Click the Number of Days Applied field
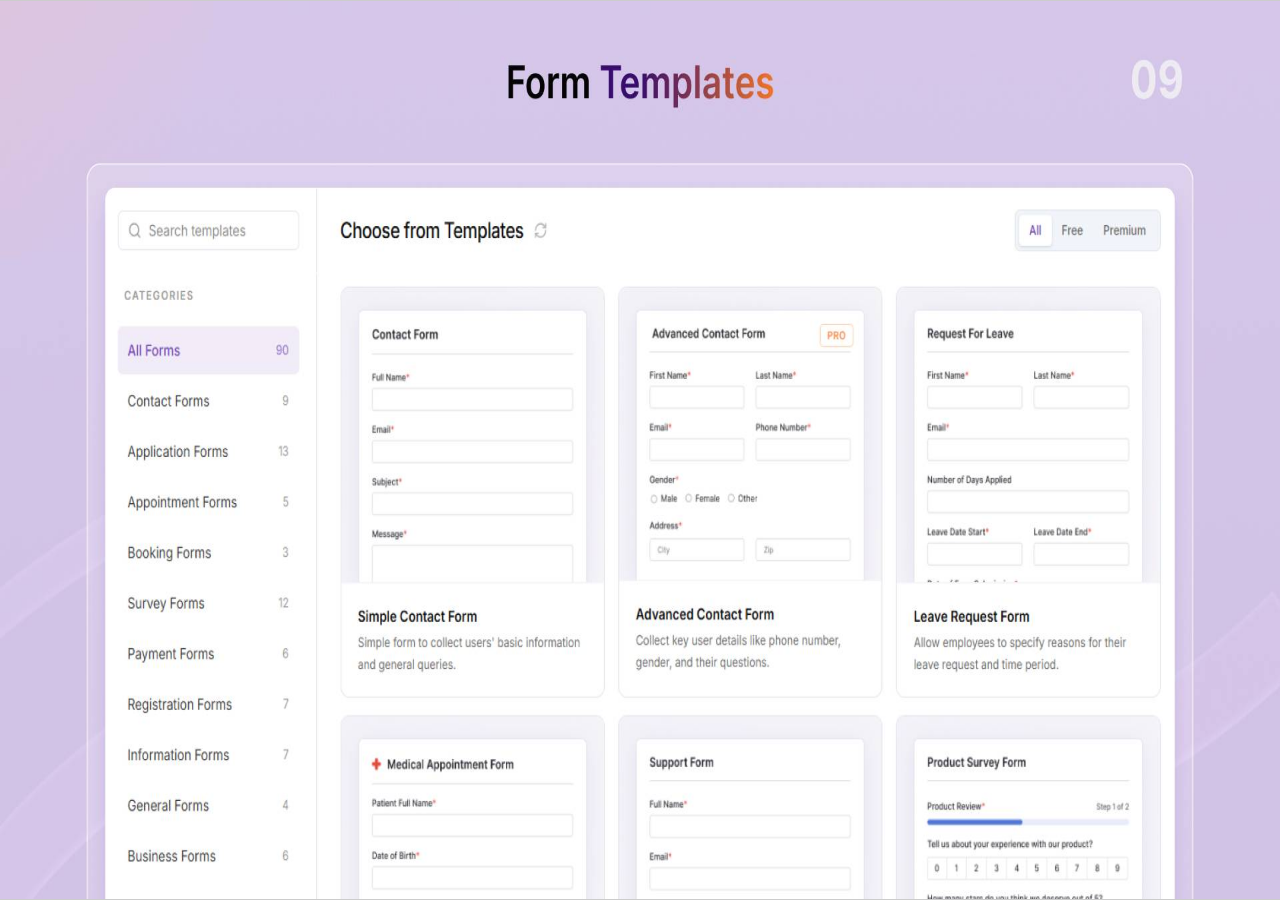The width and height of the screenshot is (1280, 900). point(1028,501)
